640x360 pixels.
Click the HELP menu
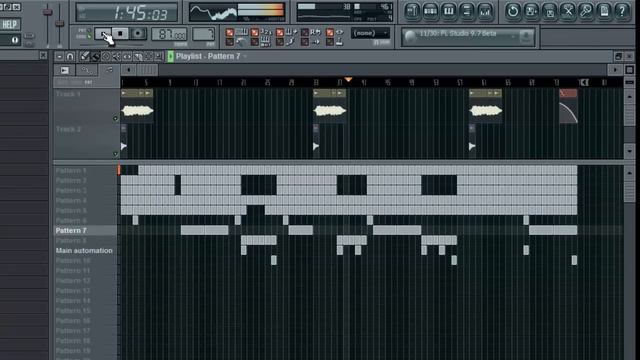(9, 24)
